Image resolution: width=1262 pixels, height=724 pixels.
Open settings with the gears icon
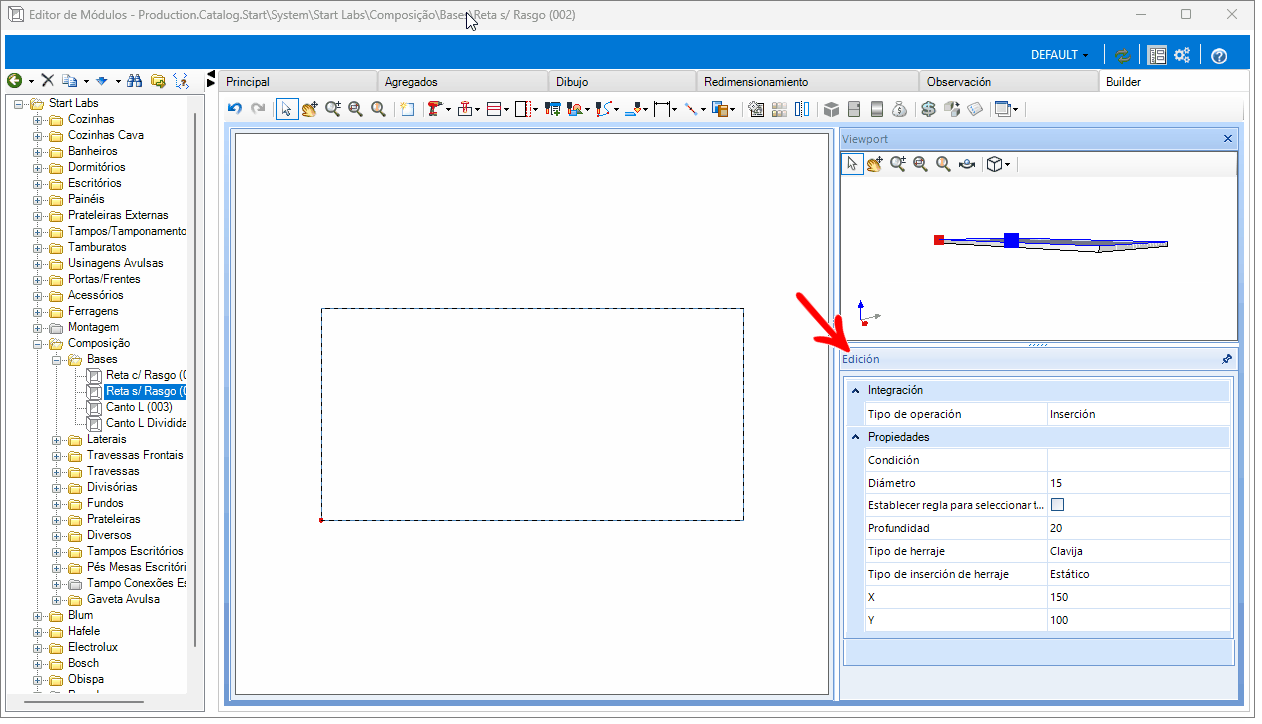coord(1182,55)
